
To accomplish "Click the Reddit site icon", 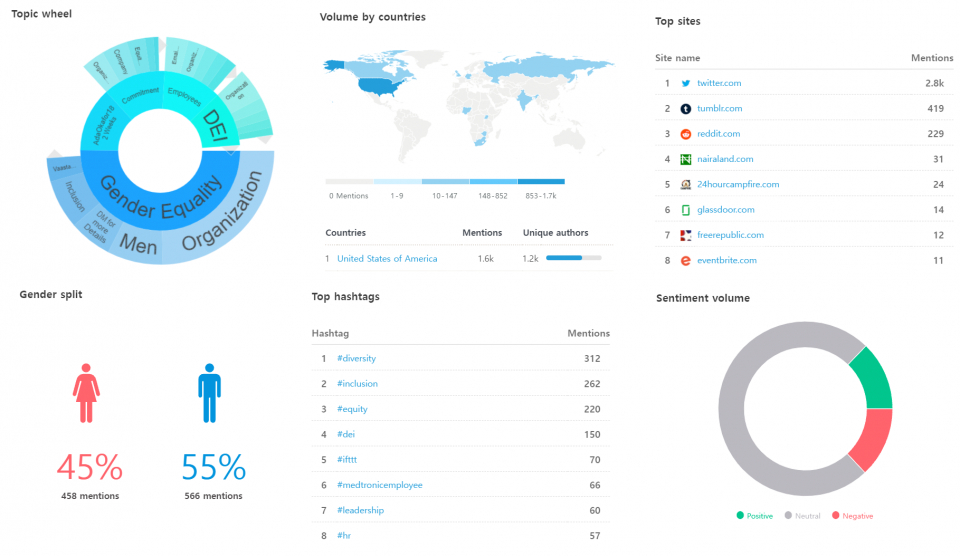I will 686,133.
